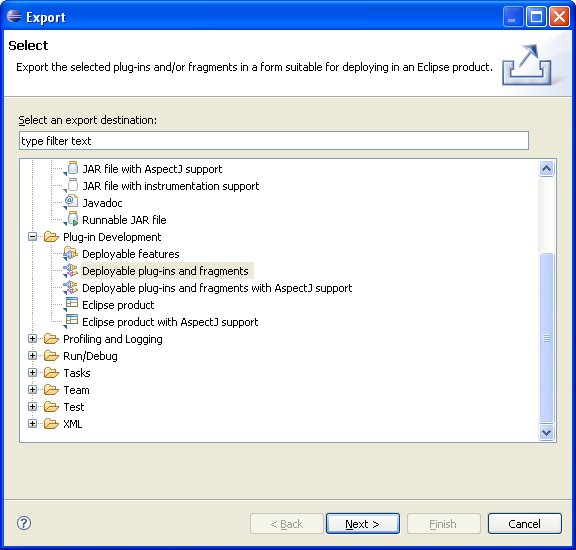This screenshot has width=576, height=550.
Task: Click the Deployable features icon
Action: tap(70, 254)
